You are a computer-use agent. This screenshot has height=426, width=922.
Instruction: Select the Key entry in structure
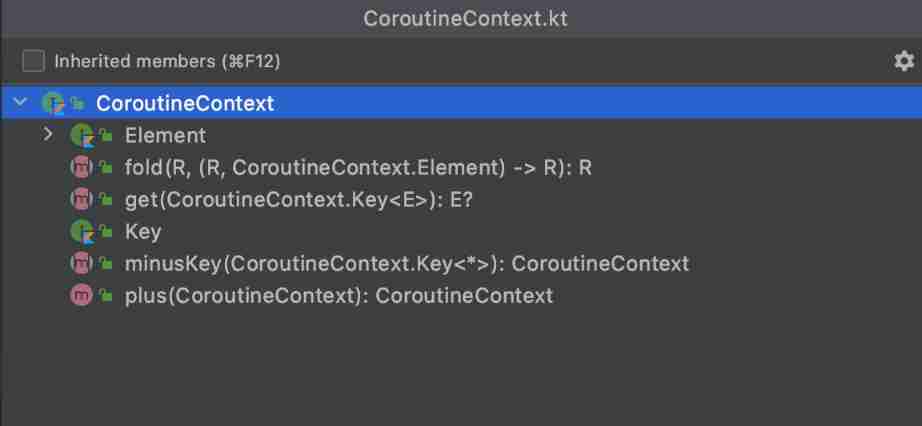coord(143,231)
